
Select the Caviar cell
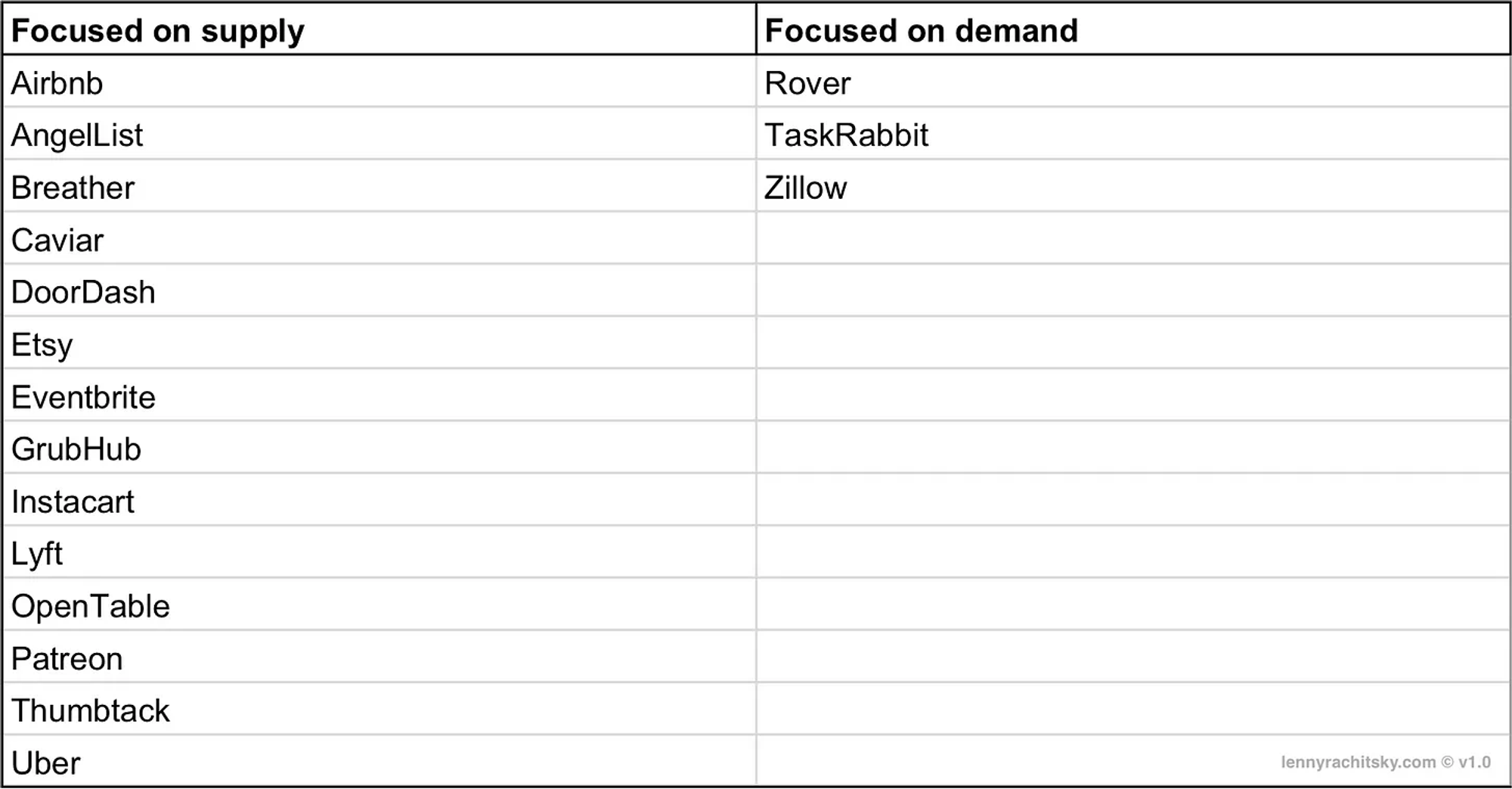point(380,238)
